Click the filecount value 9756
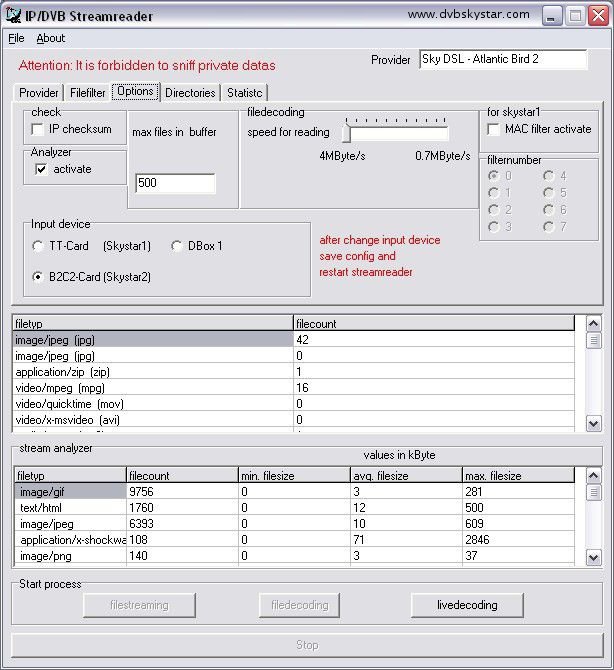The image size is (614, 670). (141, 492)
